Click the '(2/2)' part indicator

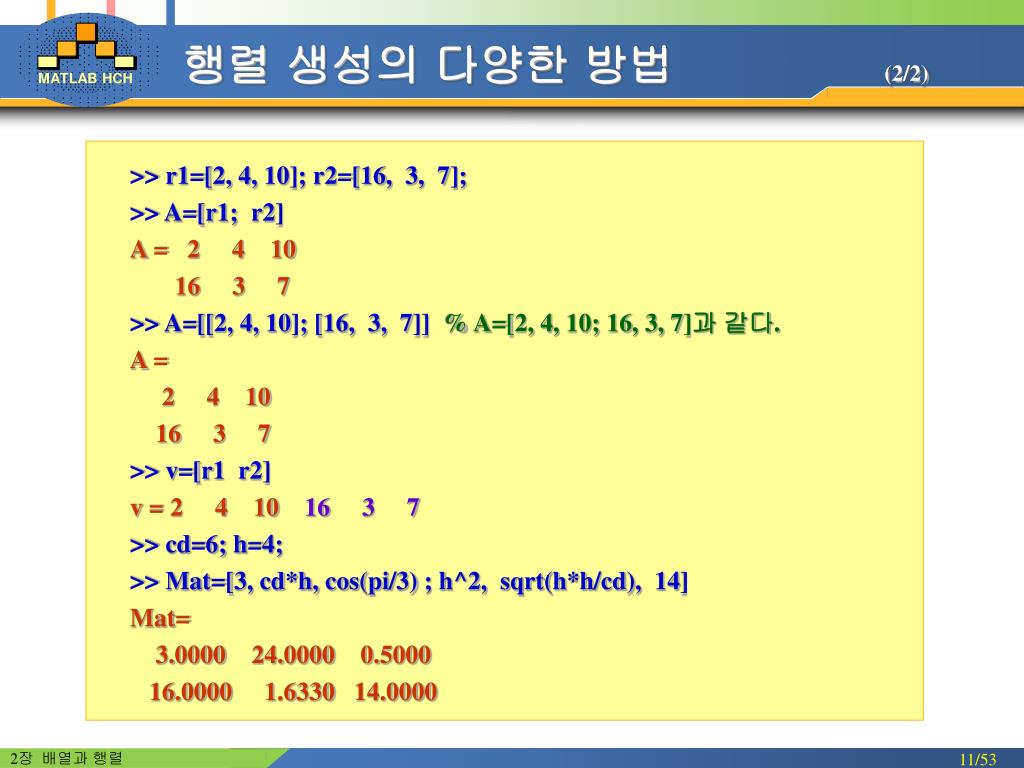906,74
